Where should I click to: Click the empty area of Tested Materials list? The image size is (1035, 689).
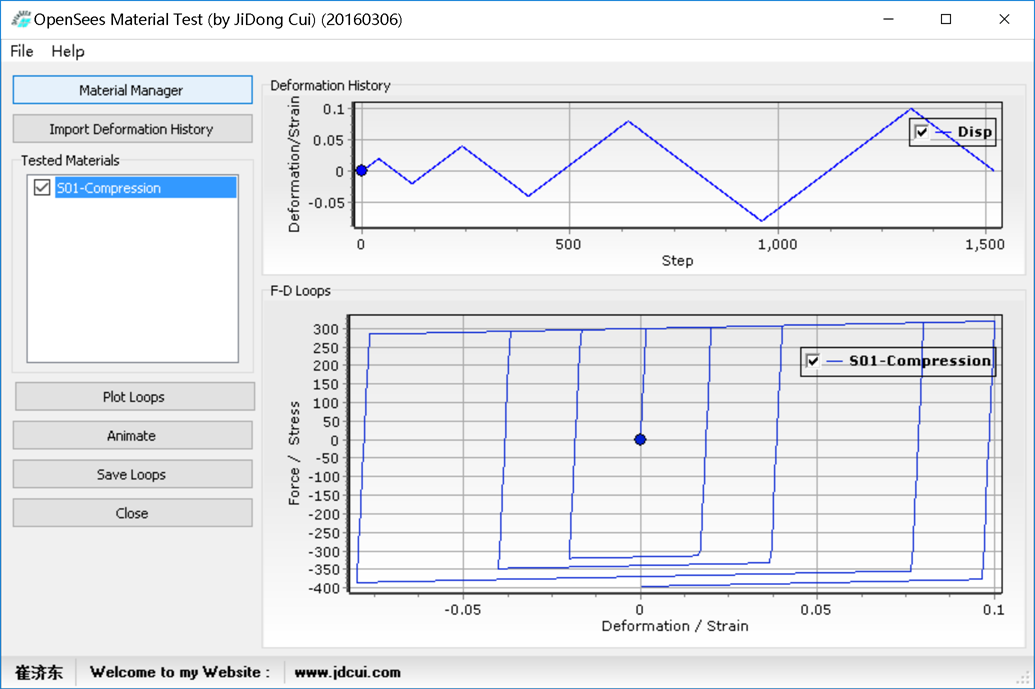click(x=132, y=280)
